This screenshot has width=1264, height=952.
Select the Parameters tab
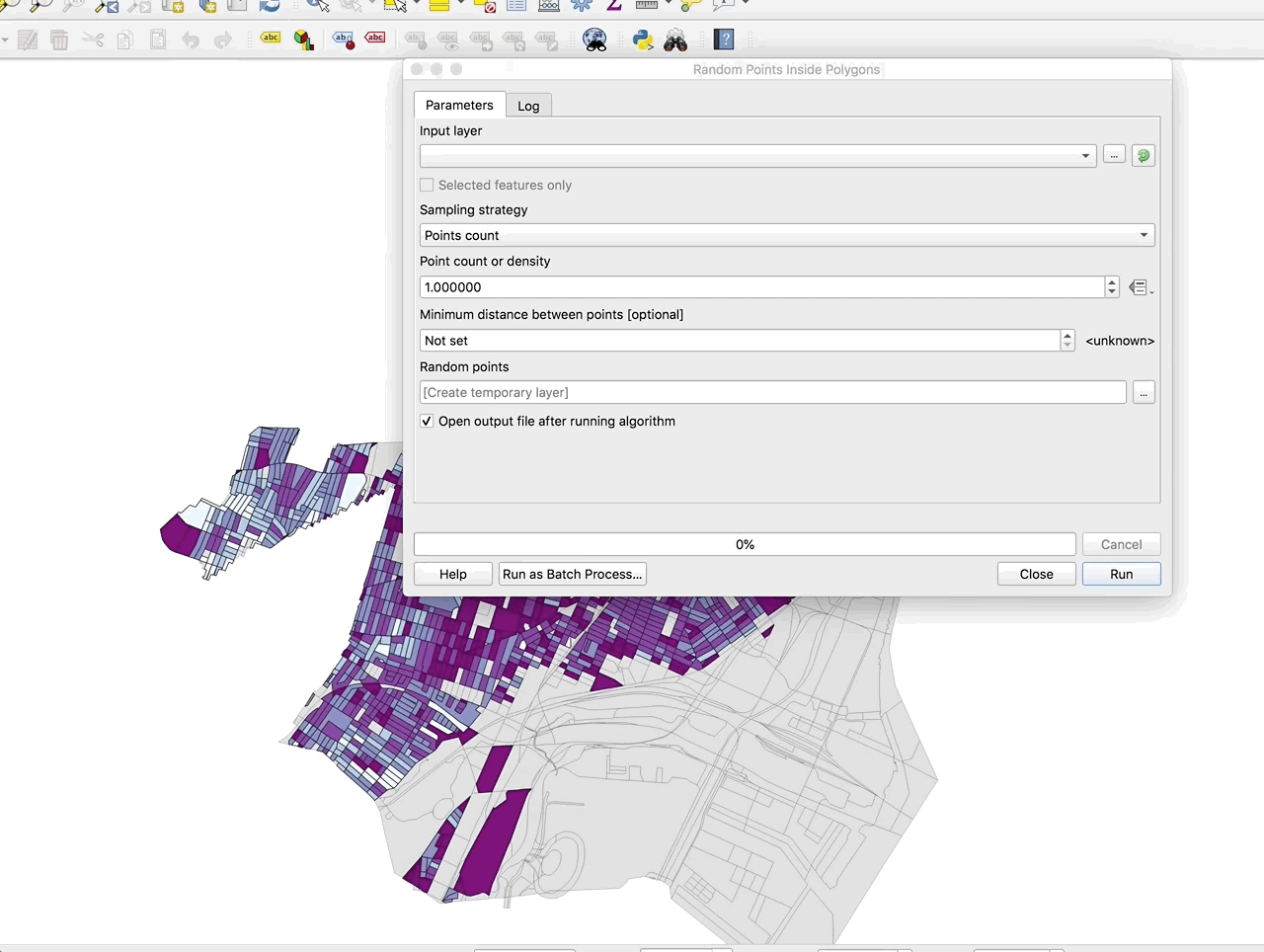click(x=459, y=105)
